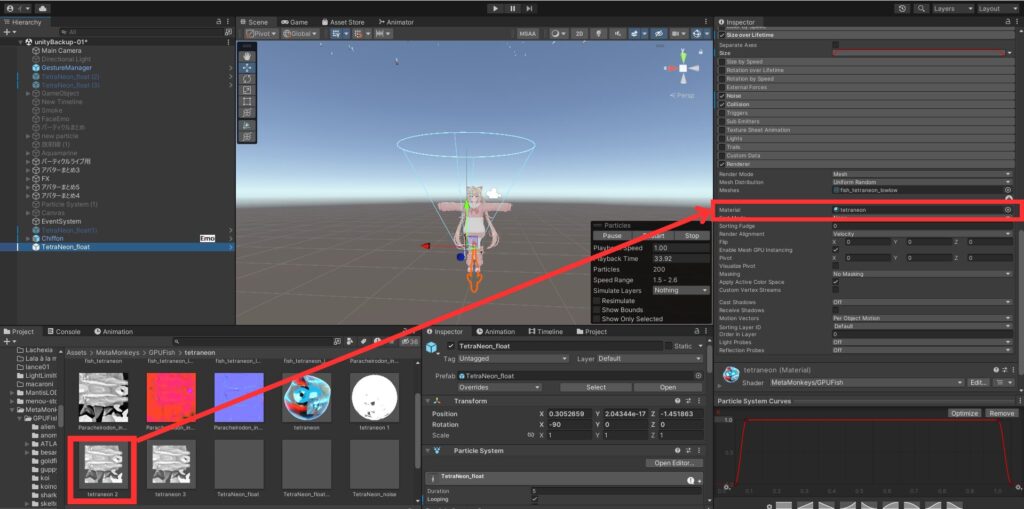Click the Optimize button in curves panel
This screenshot has width=1024, height=509.
[964, 412]
